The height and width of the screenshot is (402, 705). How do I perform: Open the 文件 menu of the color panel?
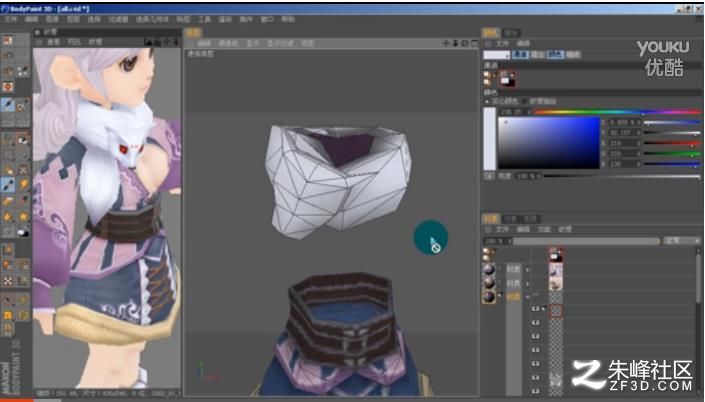(502, 44)
